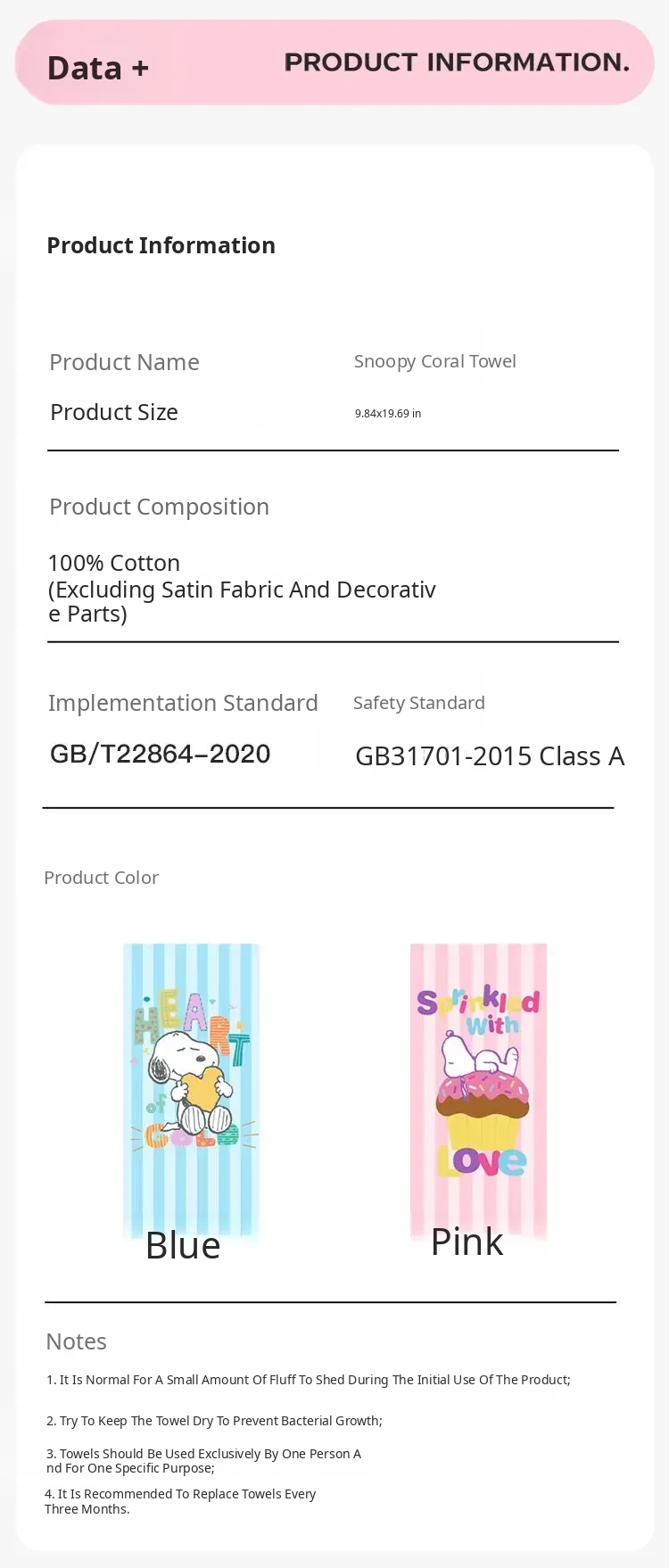669x1568 pixels.
Task: Click the "Data +" header text
Action: coord(97,68)
